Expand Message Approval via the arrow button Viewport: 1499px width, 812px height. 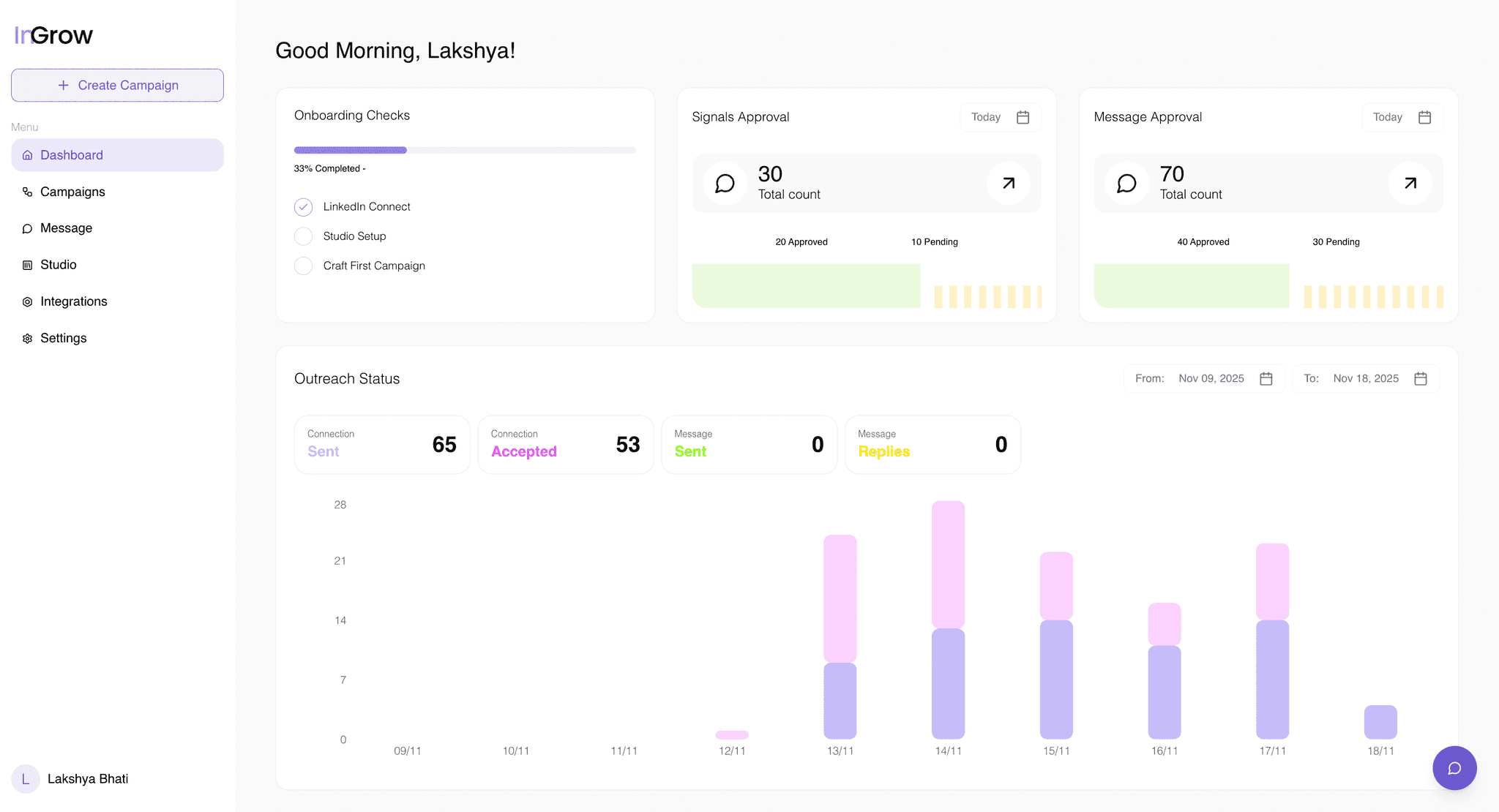coord(1409,183)
